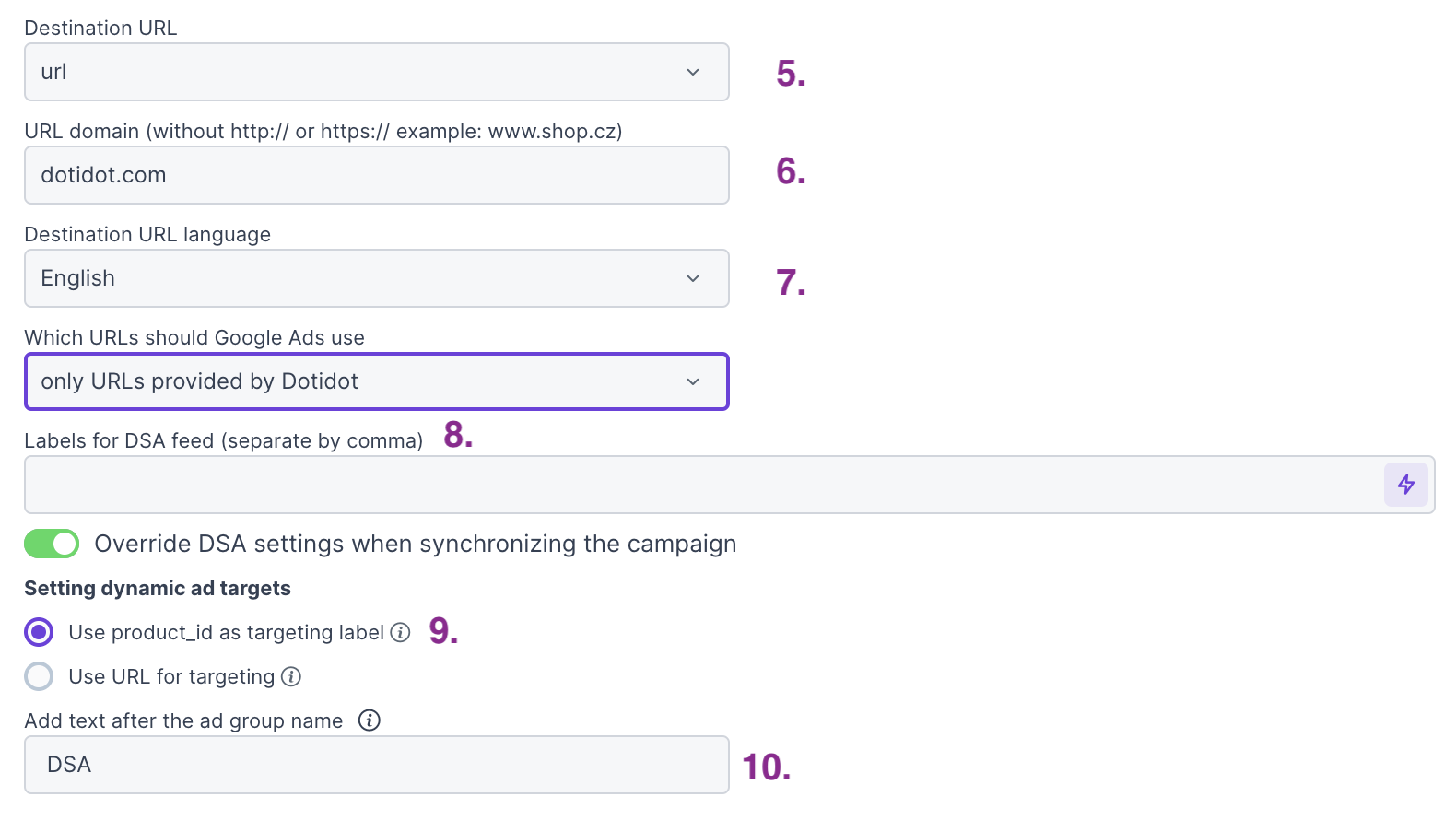Click the Use product_id as targeting label text
The height and width of the screenshot is (820, 1456).
(x=226, y=632)
